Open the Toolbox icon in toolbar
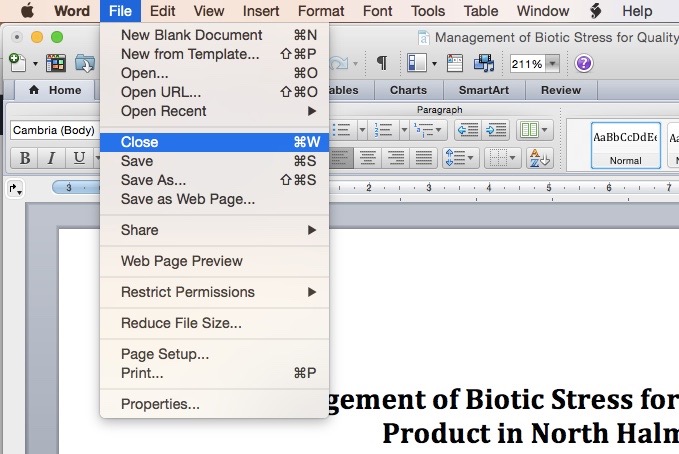Screen dimensions: 679x454 (454, 63)
